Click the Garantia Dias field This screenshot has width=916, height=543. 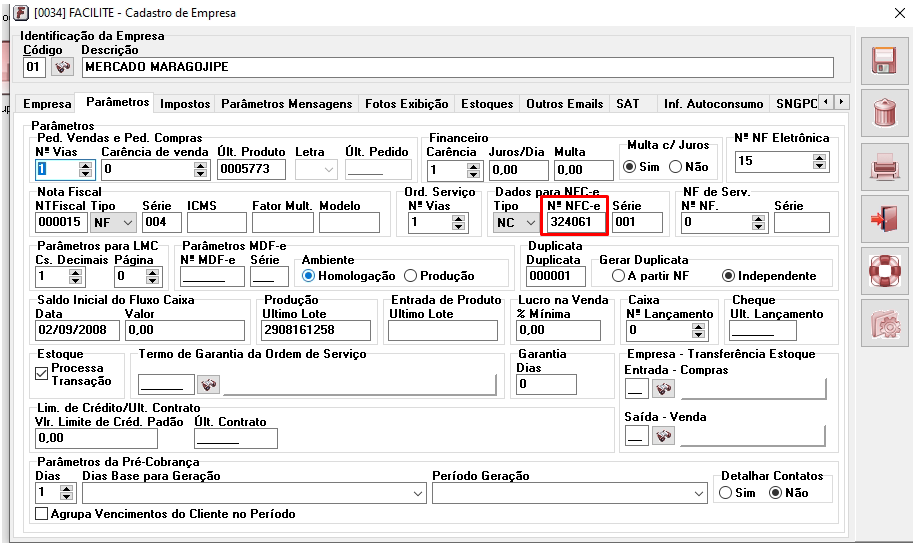tap(547, 384)
